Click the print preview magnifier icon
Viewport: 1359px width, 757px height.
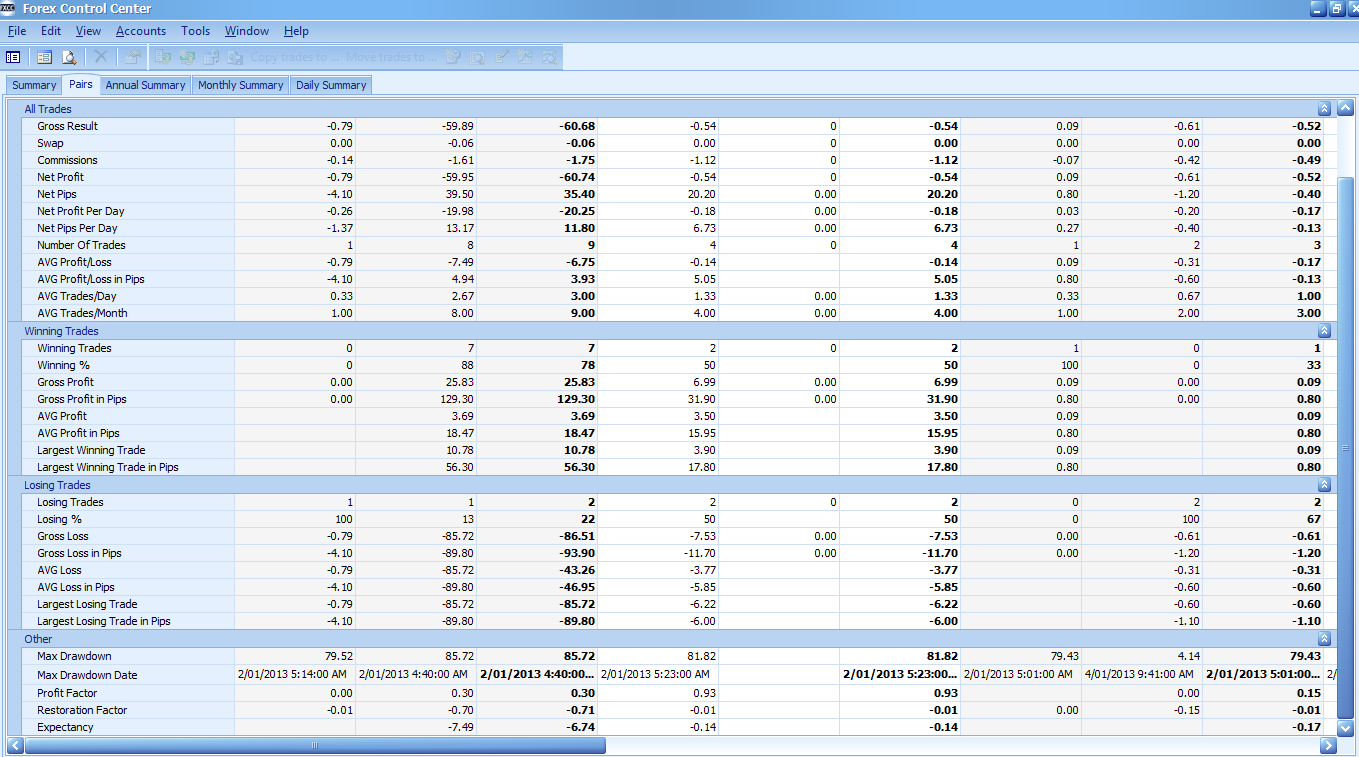pyautogui.click(x=69, y=57)
